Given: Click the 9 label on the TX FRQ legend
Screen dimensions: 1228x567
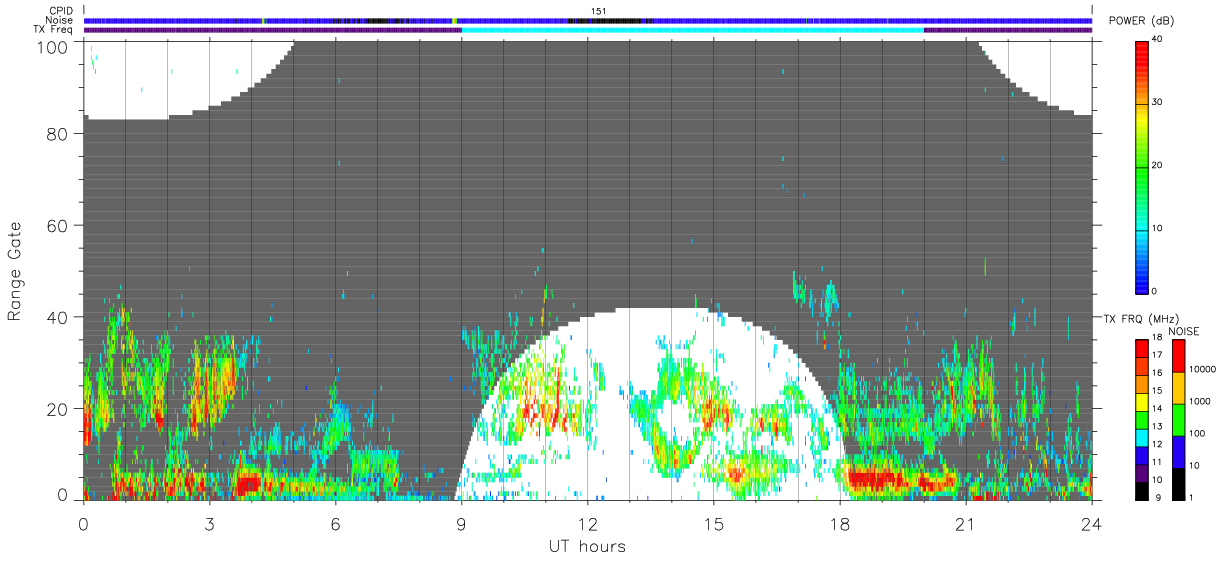Looking at the screenshot, I should 1157,497.
